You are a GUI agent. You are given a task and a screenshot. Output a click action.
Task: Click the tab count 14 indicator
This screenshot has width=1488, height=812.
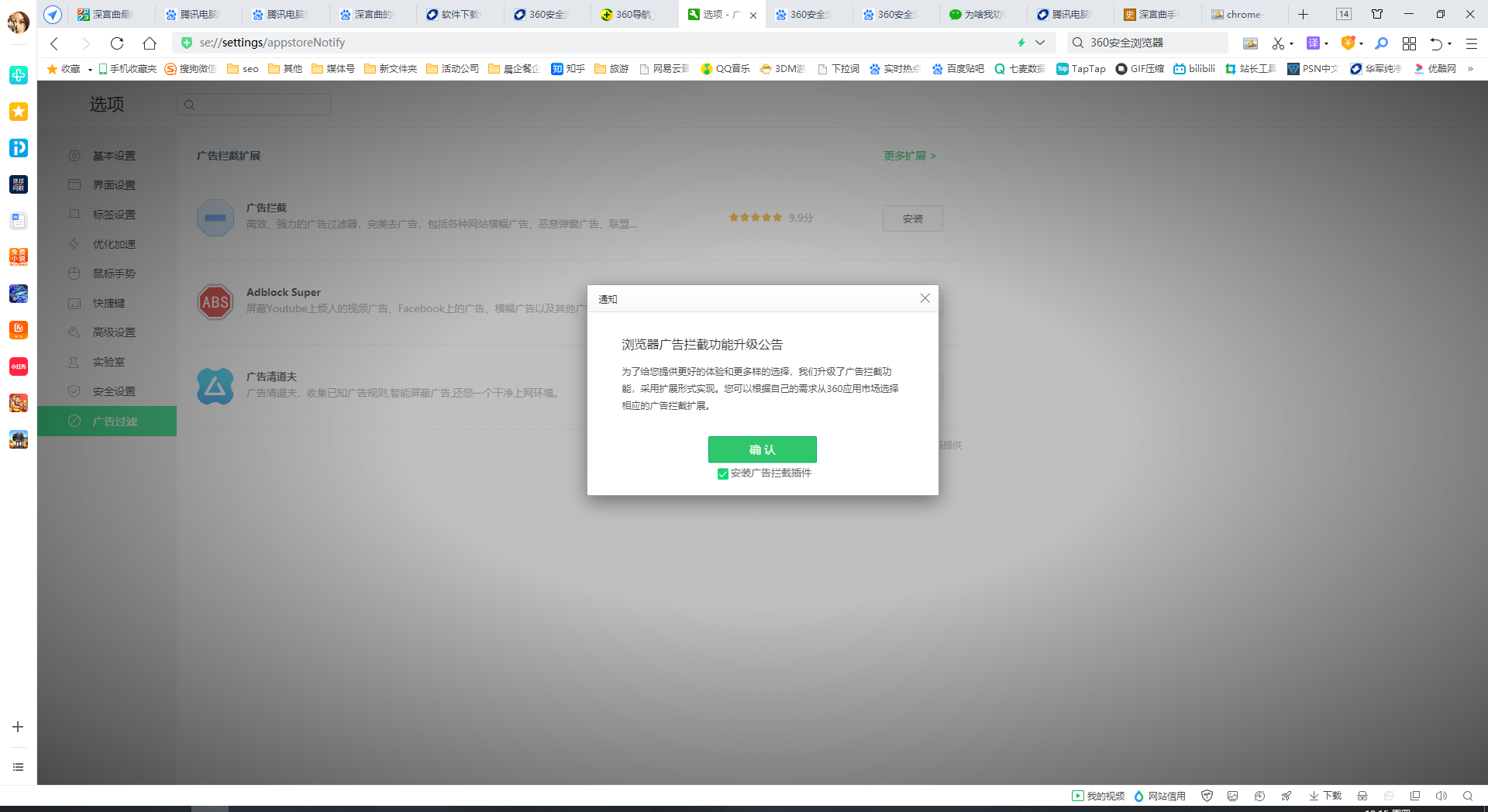[x=1344, y=14]
